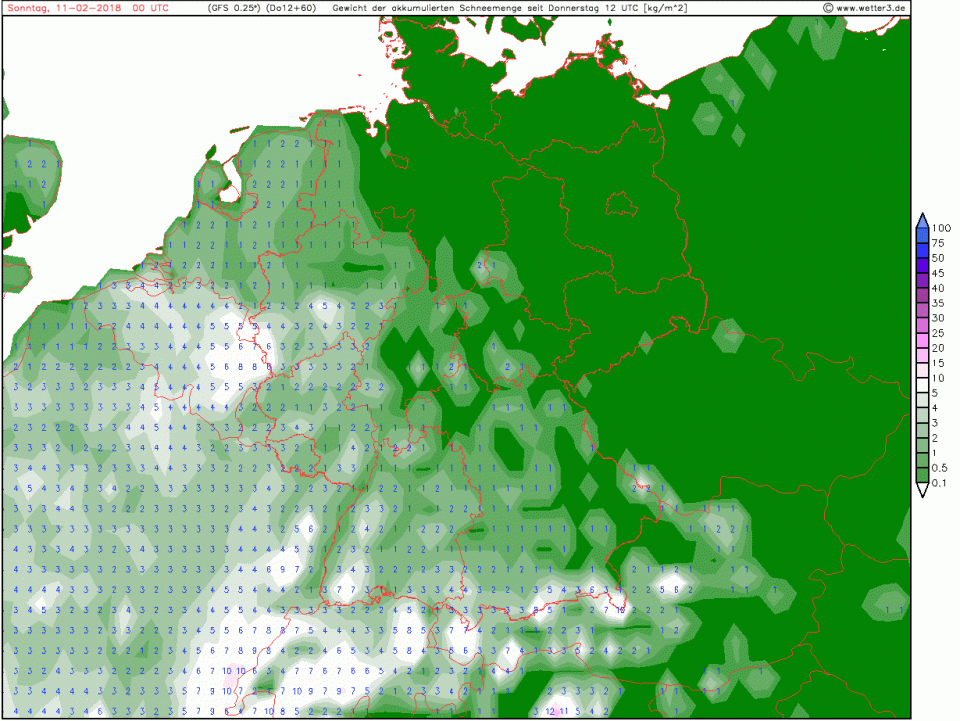Pick the pink swatch between 20 and 25
960x721 pixels.
[922, 340]
